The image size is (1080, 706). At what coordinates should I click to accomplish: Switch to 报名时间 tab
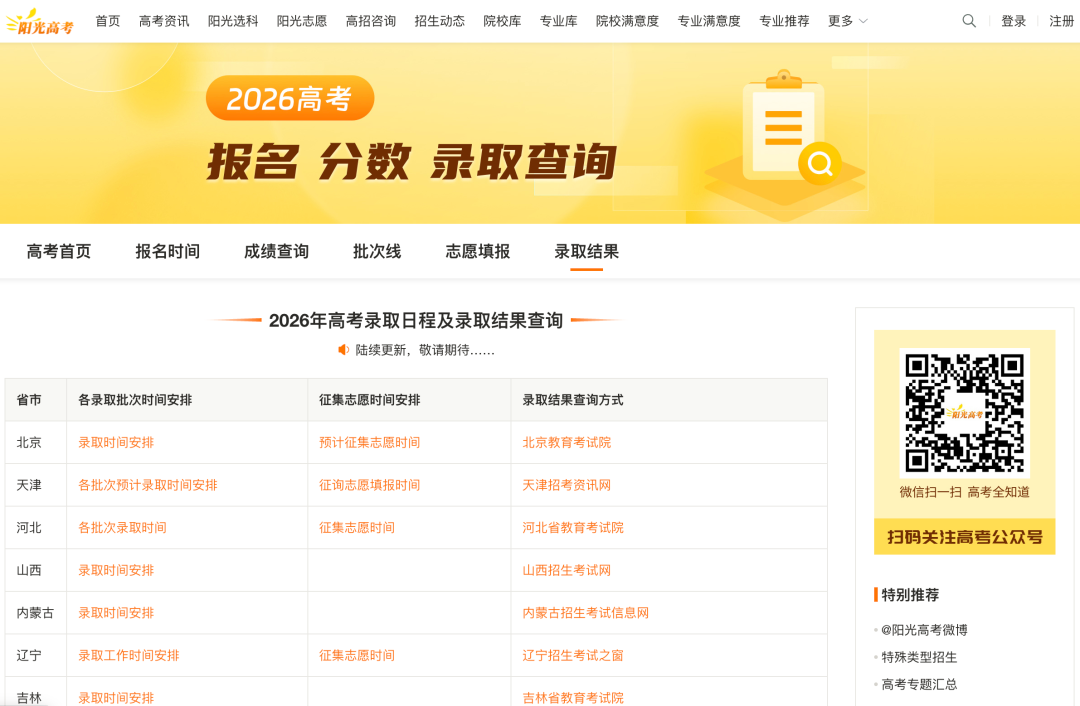(167, 251)
